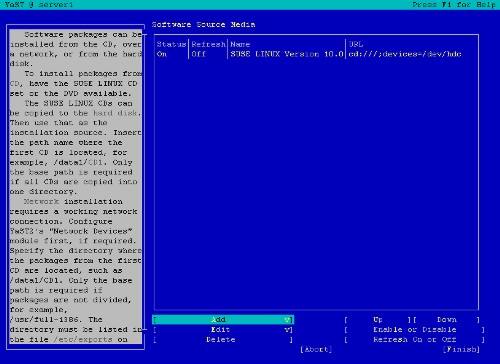500x364 pixels.
Task: Click the Abort button
Action: click(316, 349)
